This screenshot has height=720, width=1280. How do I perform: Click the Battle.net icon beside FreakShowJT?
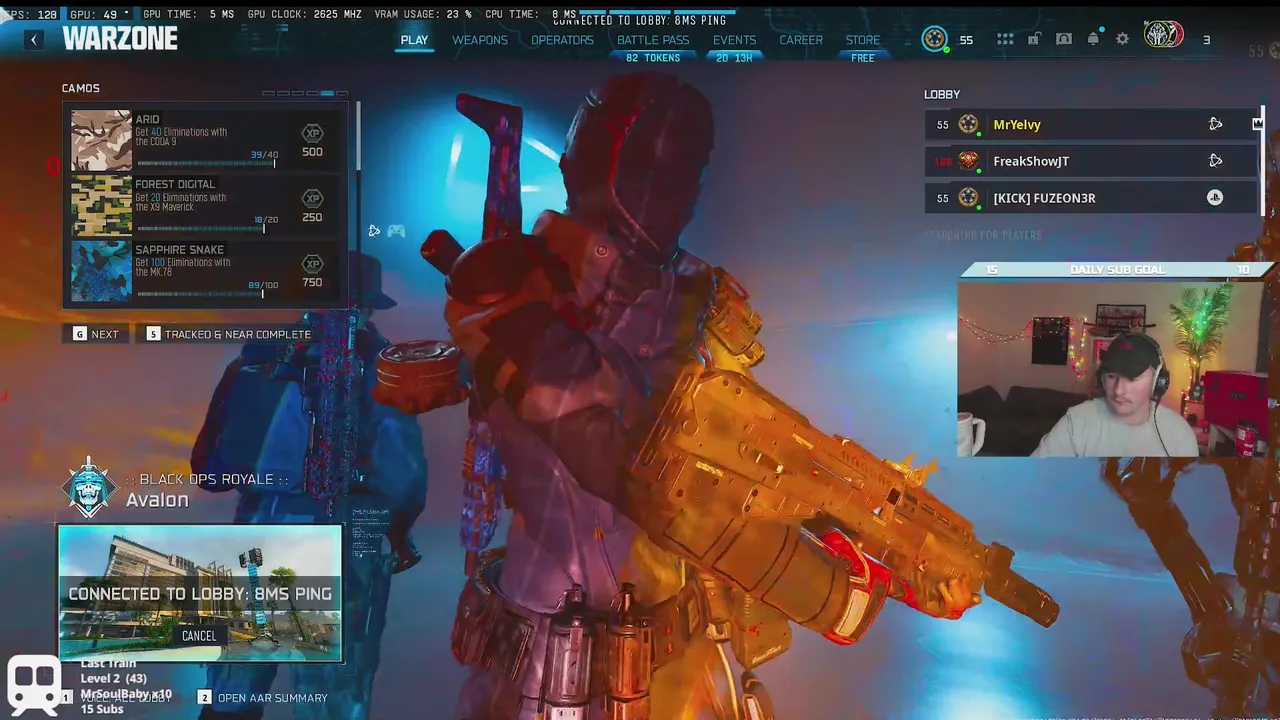[1215, 161]
